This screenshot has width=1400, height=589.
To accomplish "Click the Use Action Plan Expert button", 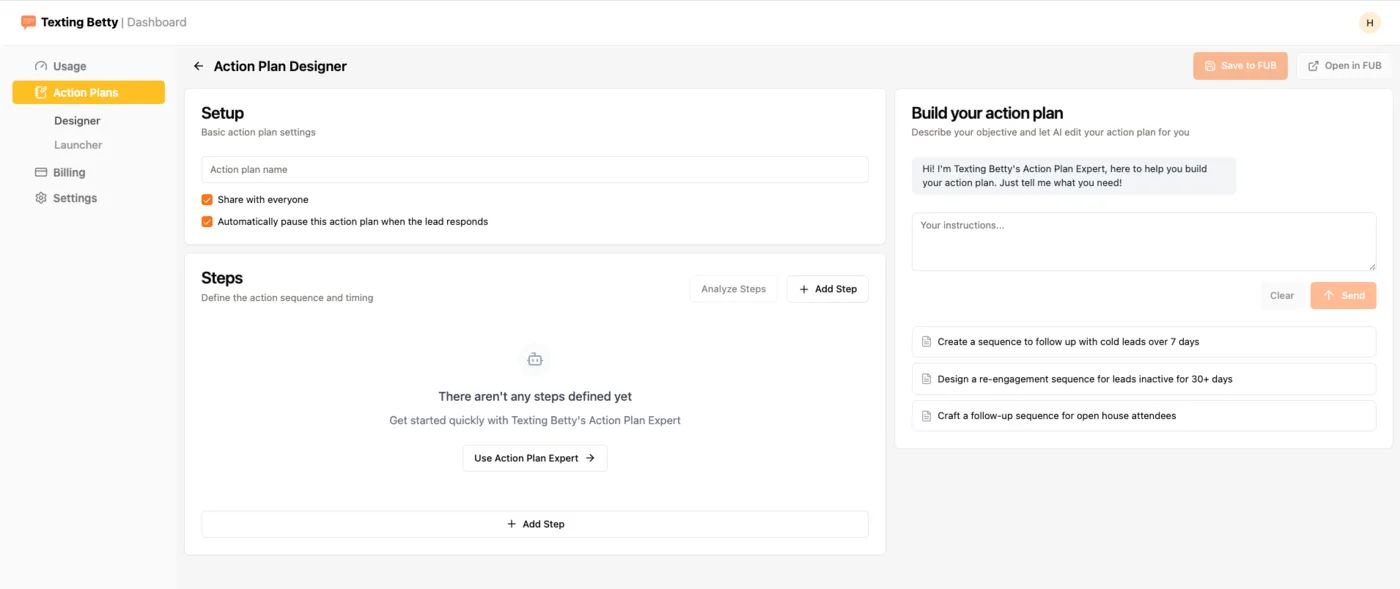I will point(535,458).
